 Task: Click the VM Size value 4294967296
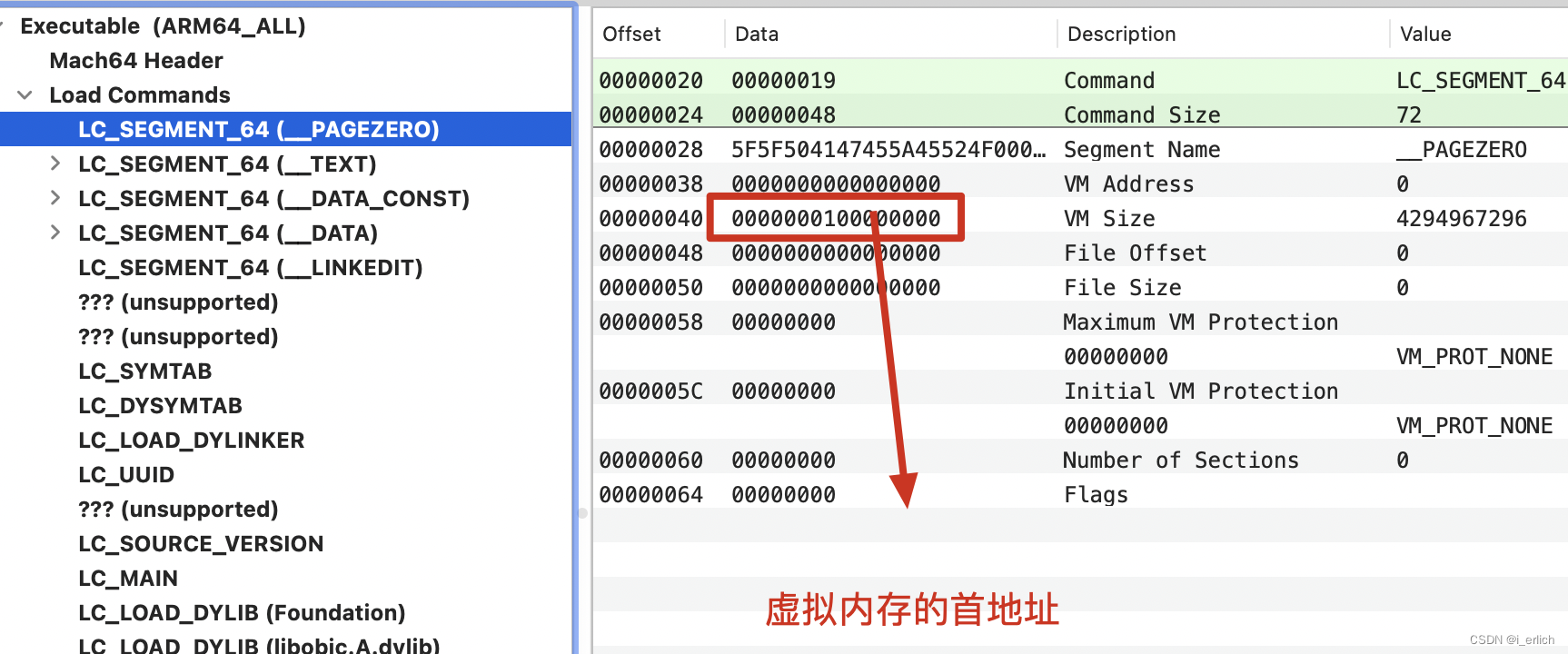point(1462,219)
